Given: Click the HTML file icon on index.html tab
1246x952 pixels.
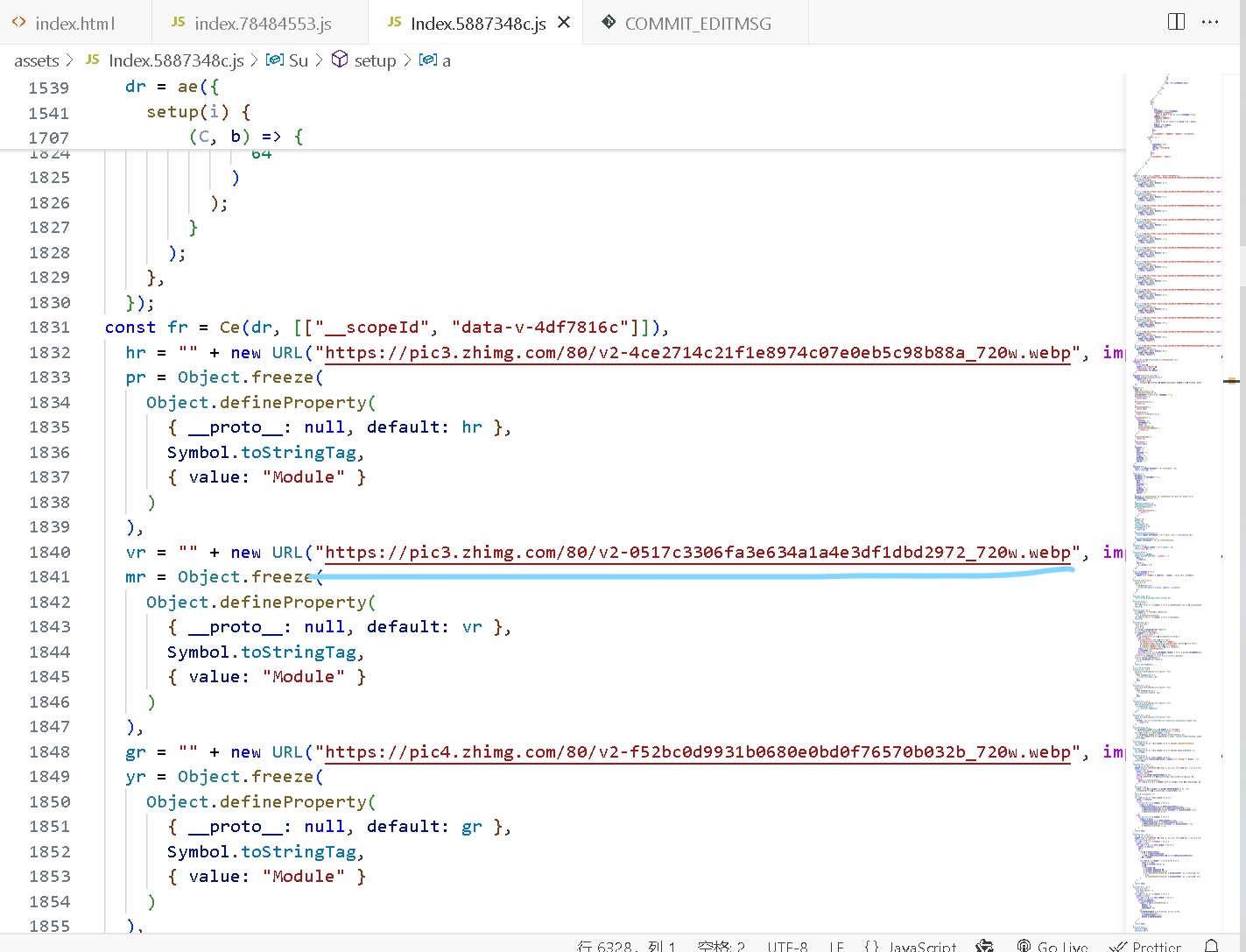Looking at the screenshot, I should point(19,23).
